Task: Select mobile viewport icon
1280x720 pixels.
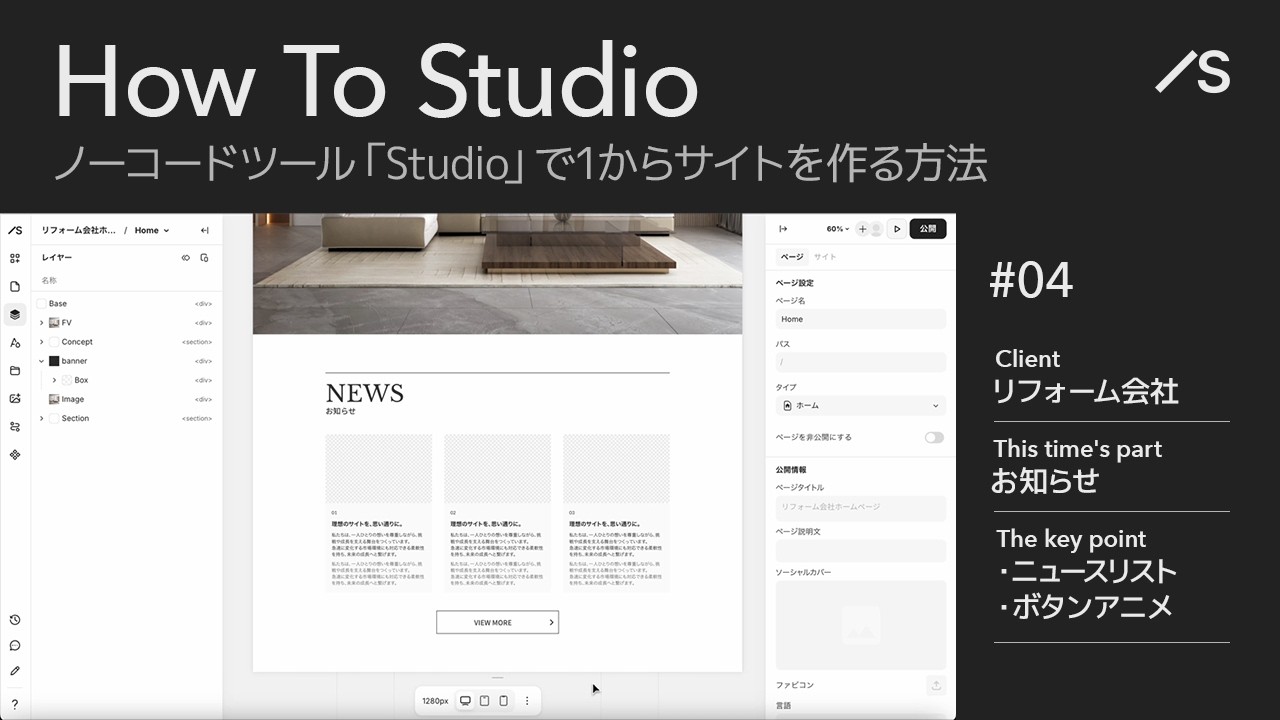Action: coord(503,701)
